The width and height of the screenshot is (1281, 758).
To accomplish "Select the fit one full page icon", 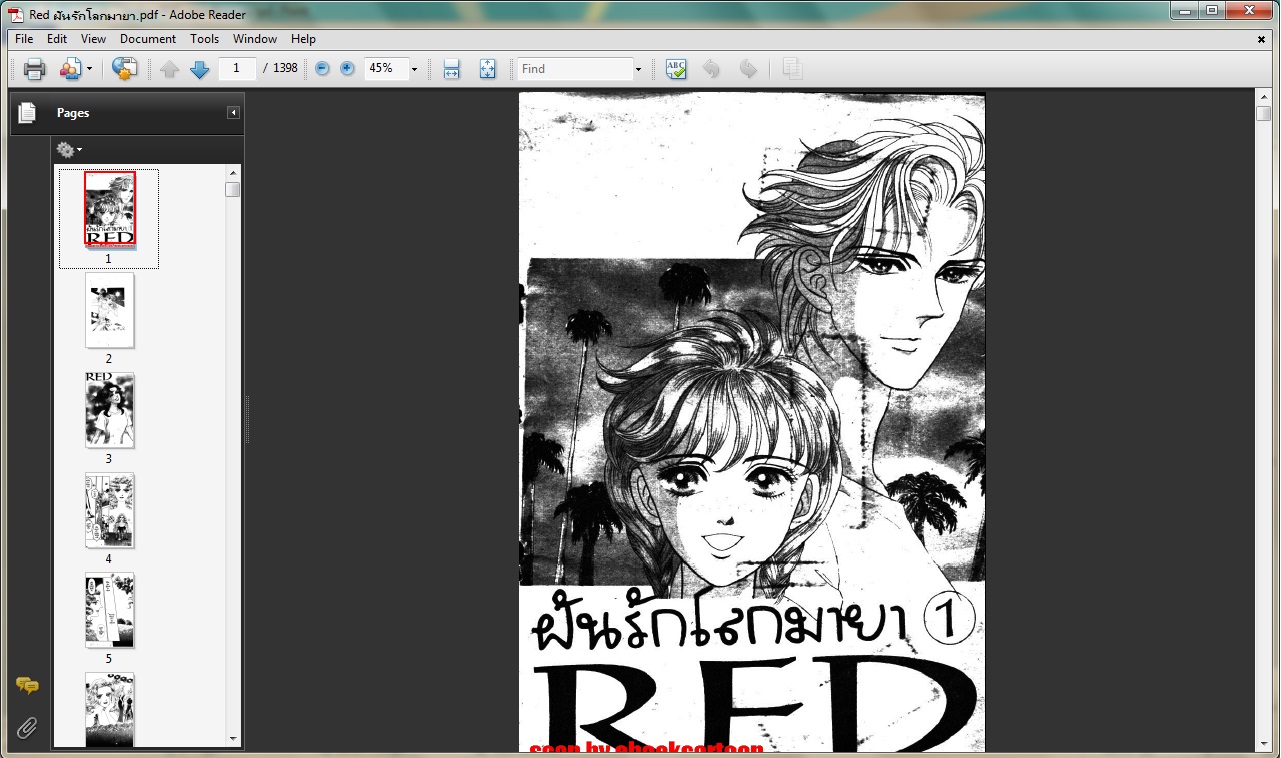I will click(487, 69).
